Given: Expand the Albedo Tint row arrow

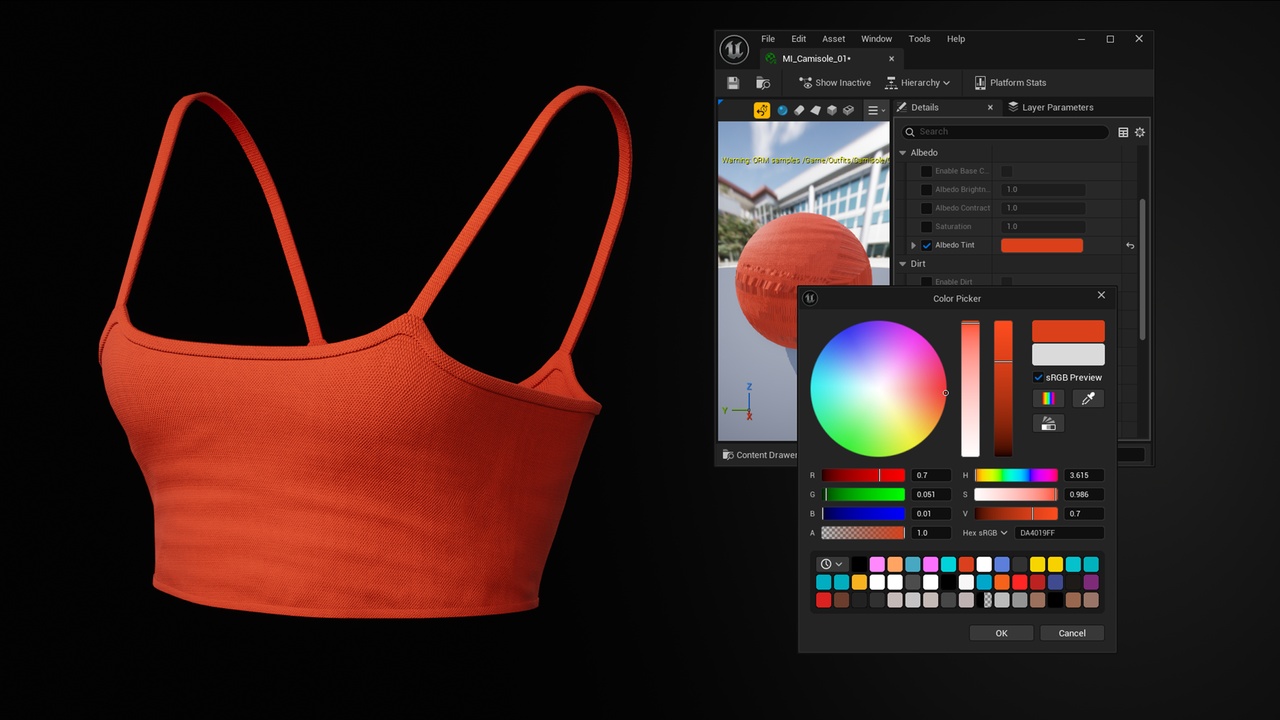Looking at the screenshot, I should tap(913, 246).
